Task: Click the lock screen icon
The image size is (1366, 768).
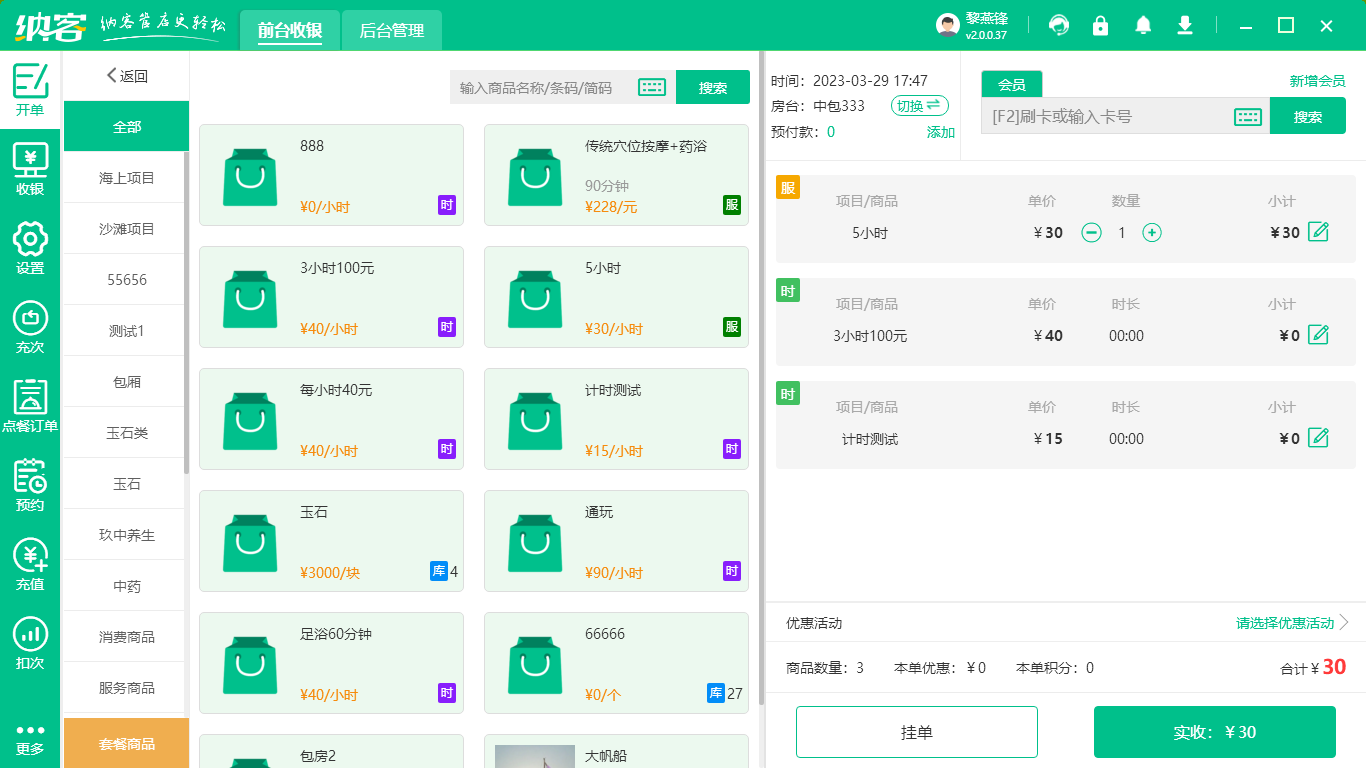Action: (1101, 26)
